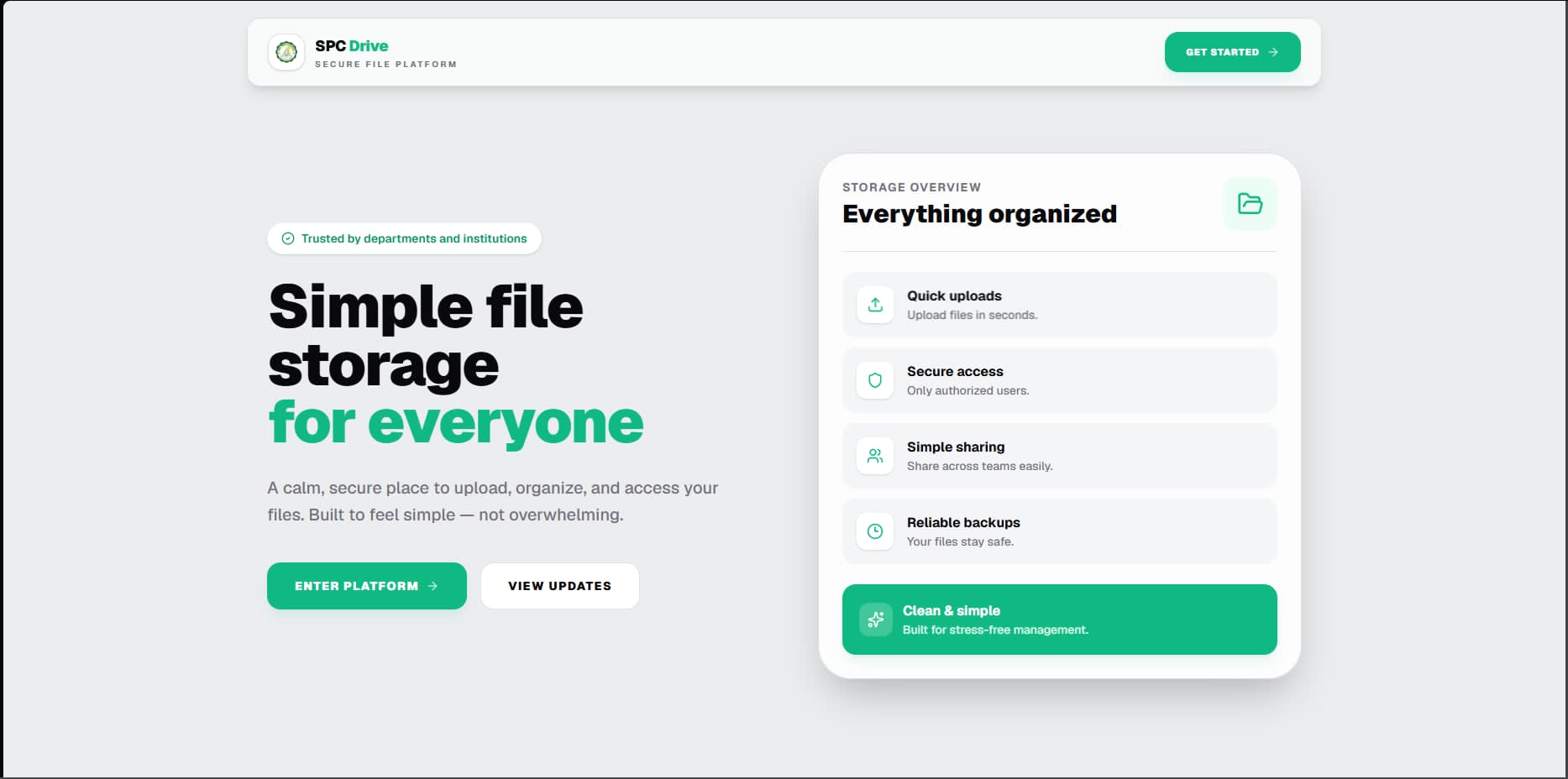Click the 'Everything organized' title
Screen dimensions: 1568x779
980,214
